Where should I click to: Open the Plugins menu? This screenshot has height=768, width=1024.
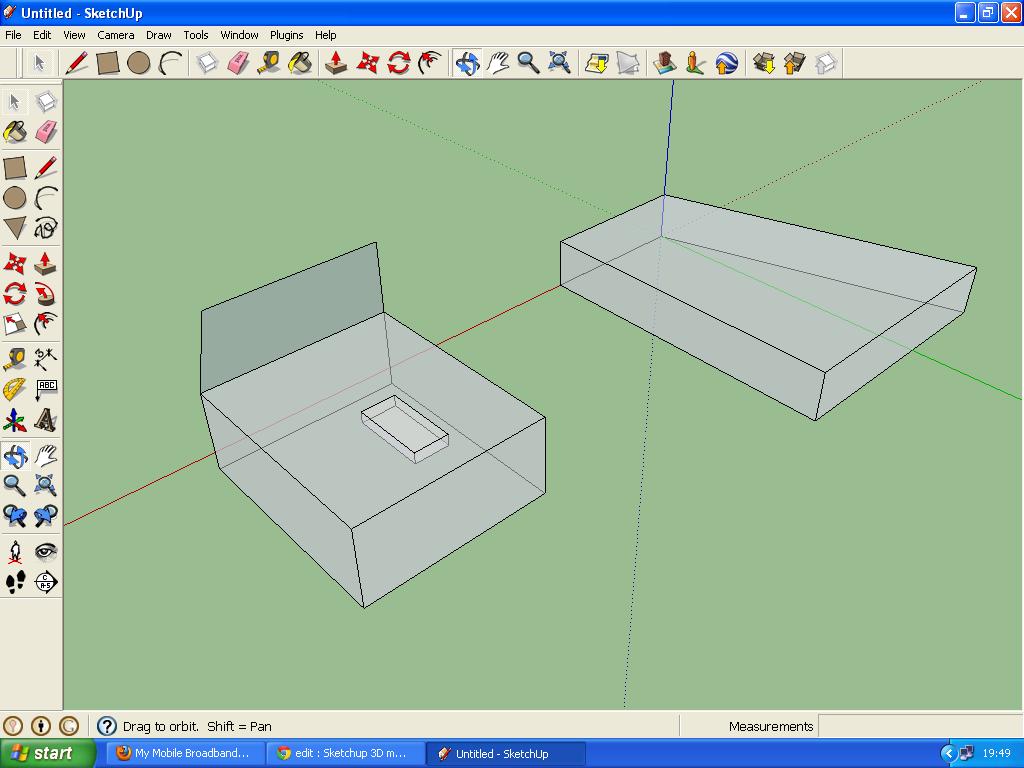tap(286, 35)
